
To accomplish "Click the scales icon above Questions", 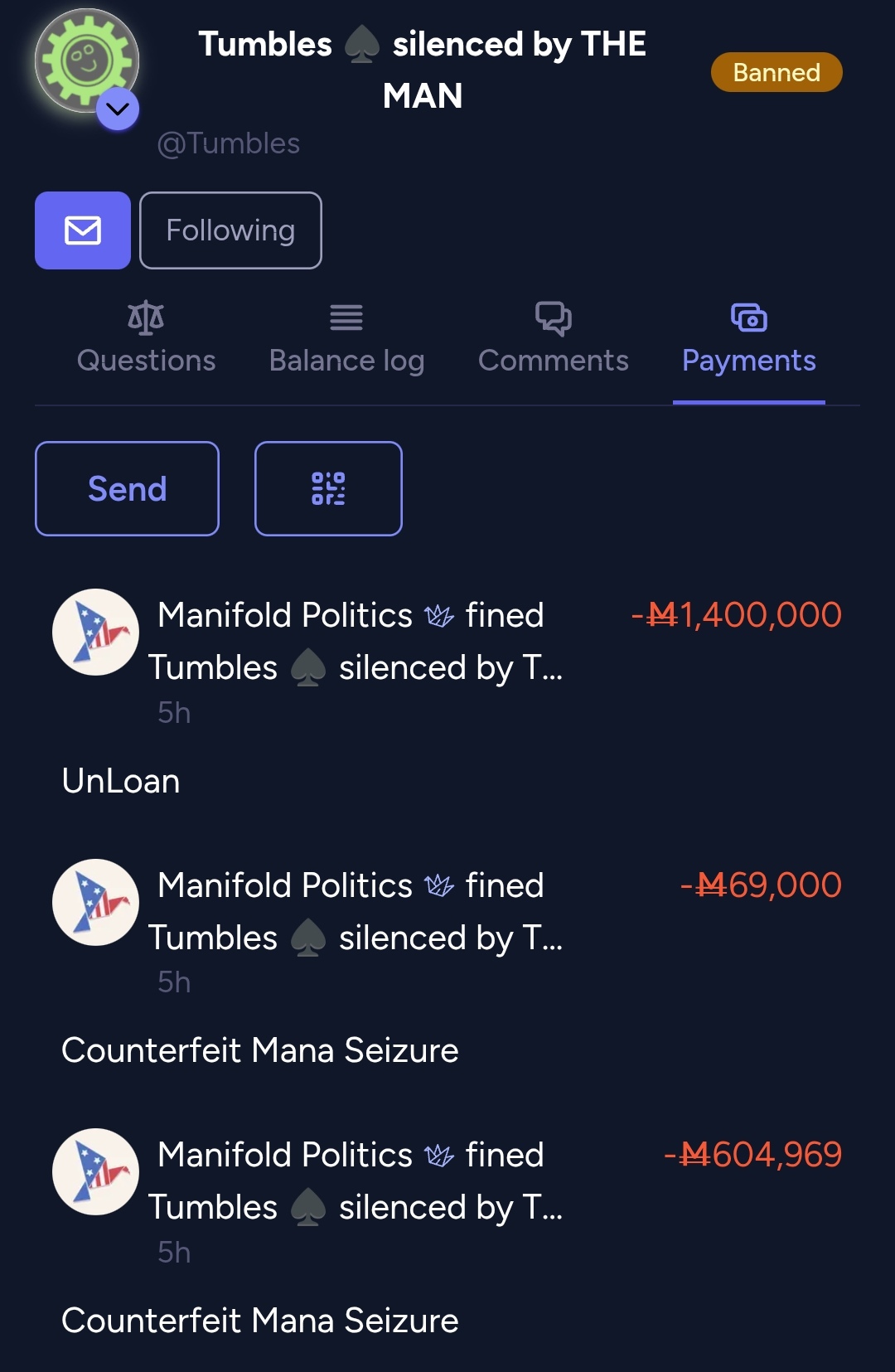I will pyautogui.click(x=146, y=318).
